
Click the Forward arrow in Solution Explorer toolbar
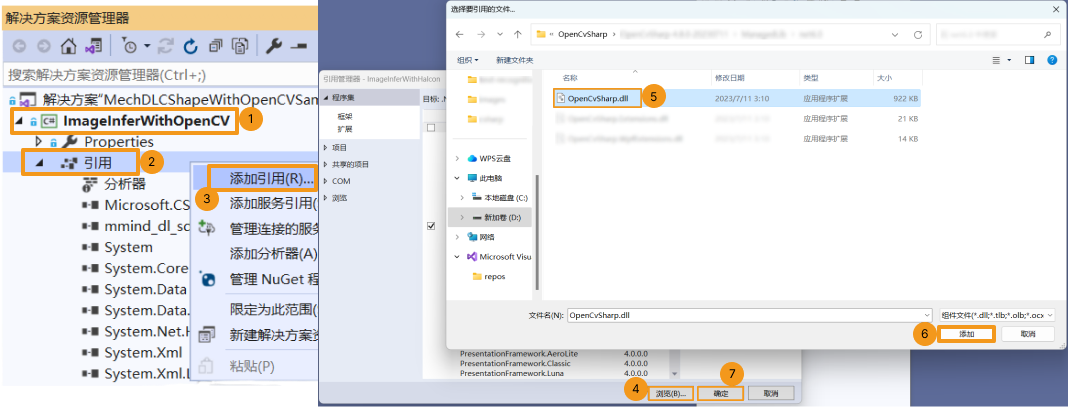[44, 46]
